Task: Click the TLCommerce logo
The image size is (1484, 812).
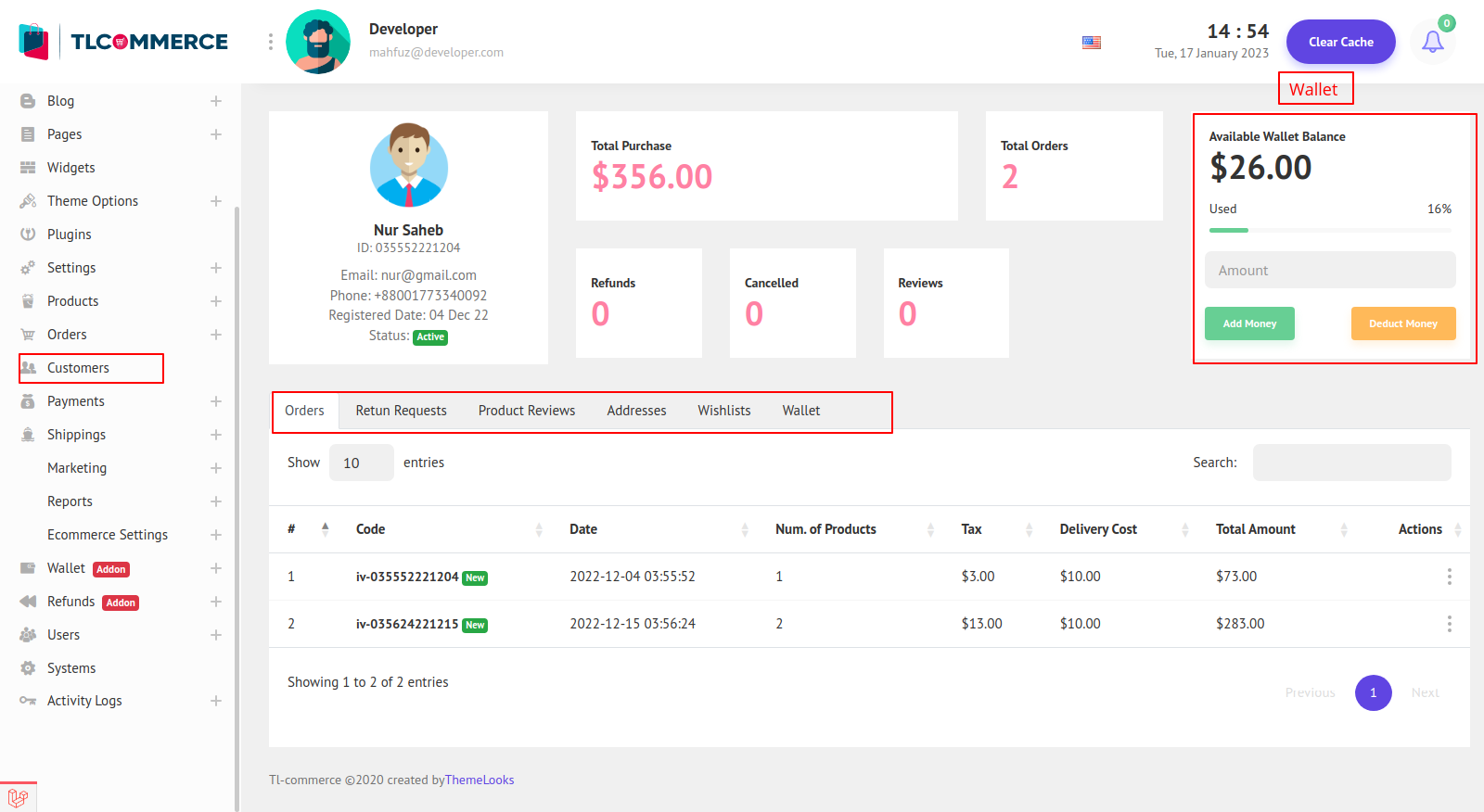Action: pyautogui.click(x=123, y=42)
